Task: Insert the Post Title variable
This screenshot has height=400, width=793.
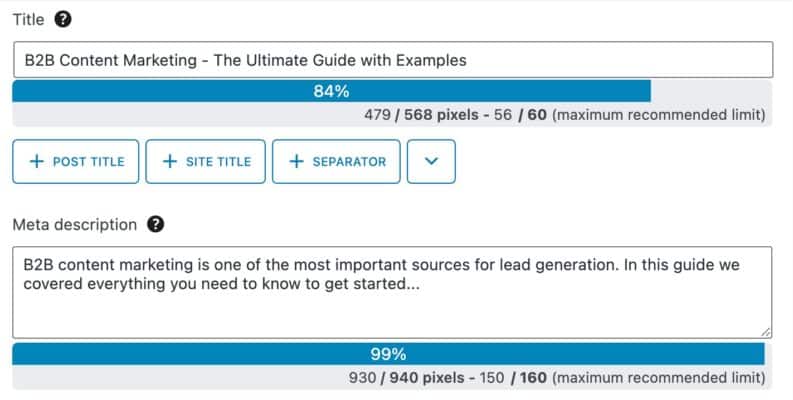Action: [x=76, y=161]
